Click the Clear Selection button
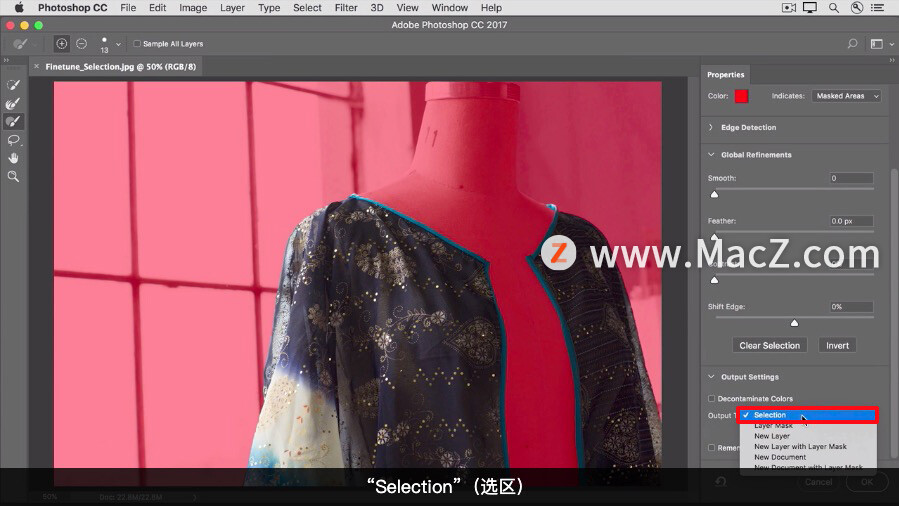The height and width of the screenshot is (506, 899). (769, 346)
